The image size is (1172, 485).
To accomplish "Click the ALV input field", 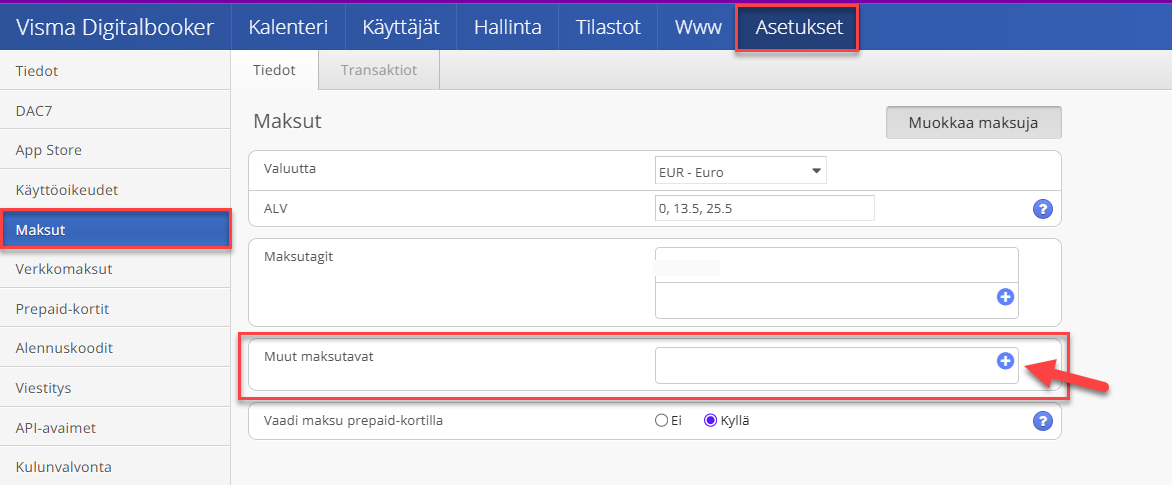I will point(765,208).
